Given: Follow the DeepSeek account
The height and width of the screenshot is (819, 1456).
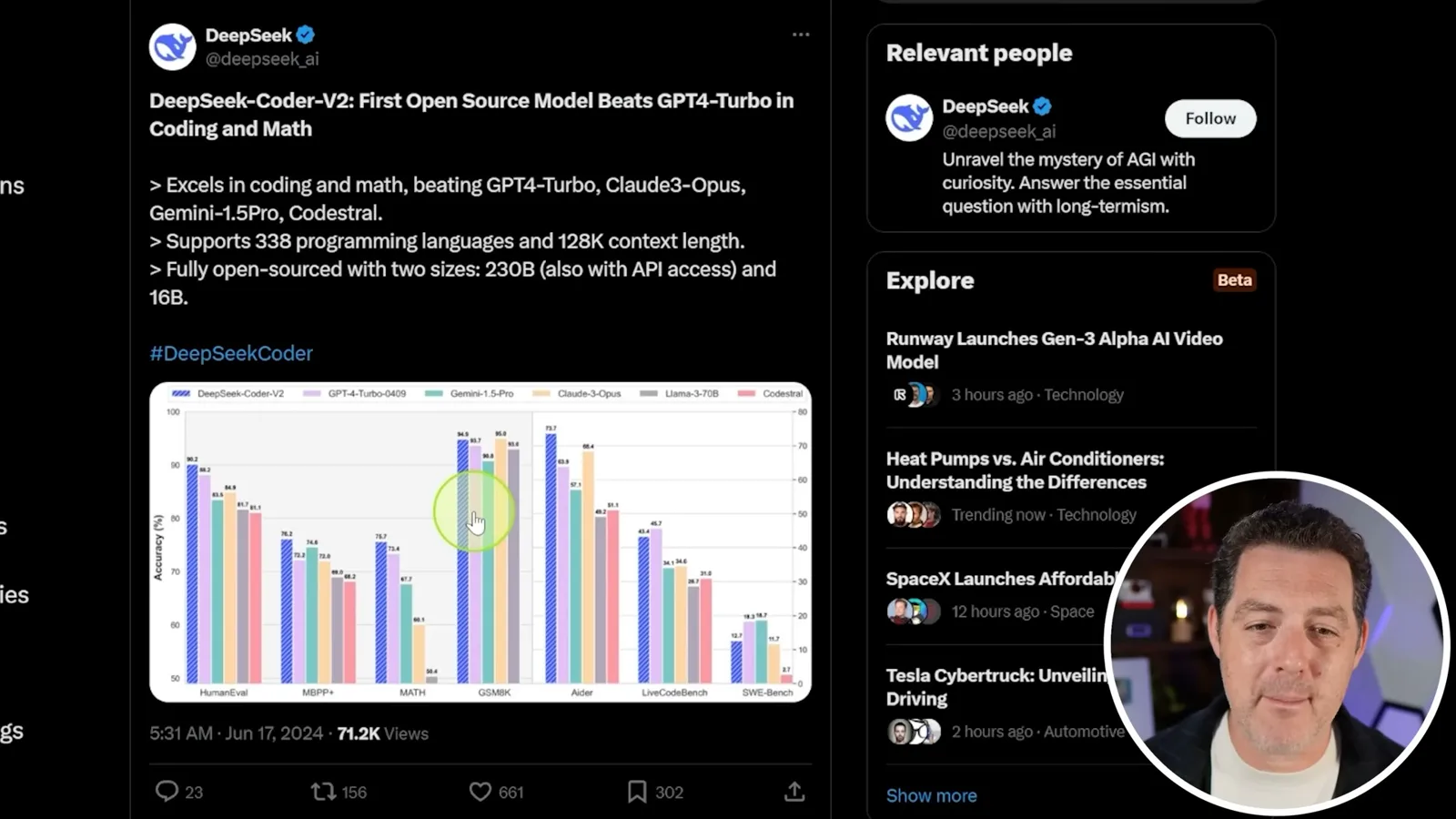Looking at the screenshot, I should click(x=1210, y=118).
